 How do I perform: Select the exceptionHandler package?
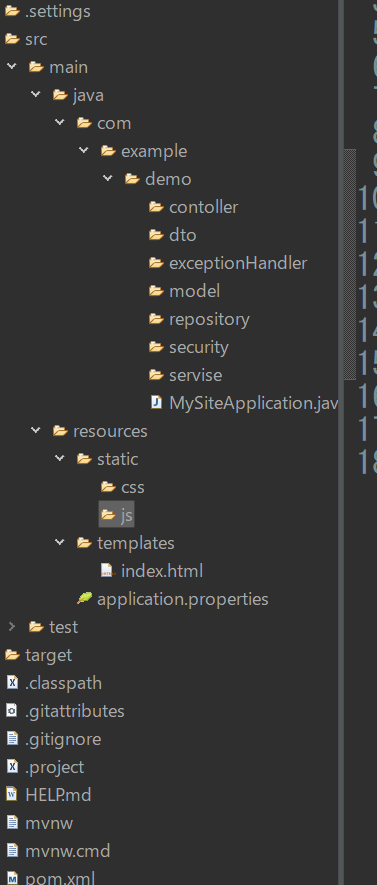point(238,263)
